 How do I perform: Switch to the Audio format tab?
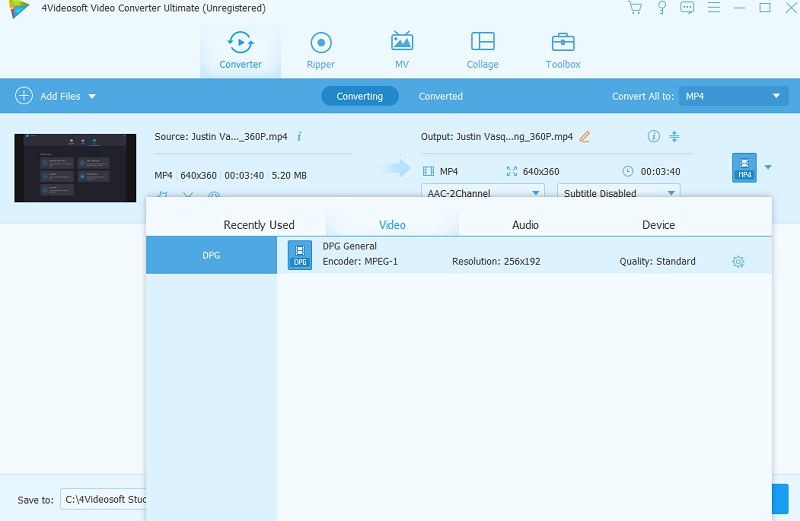click(x=525, y=225)
